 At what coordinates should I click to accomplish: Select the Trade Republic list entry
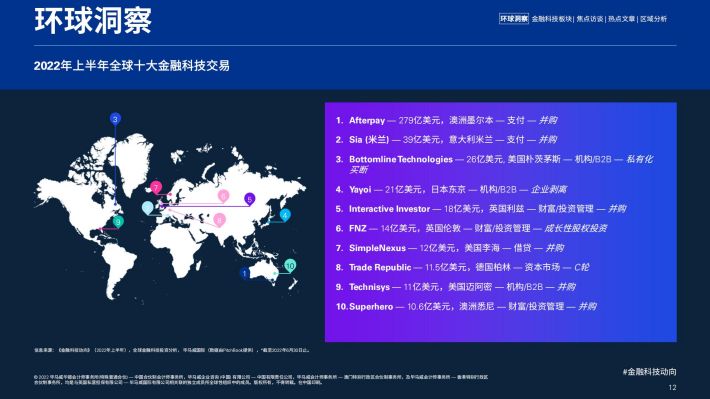coord(462,267)
